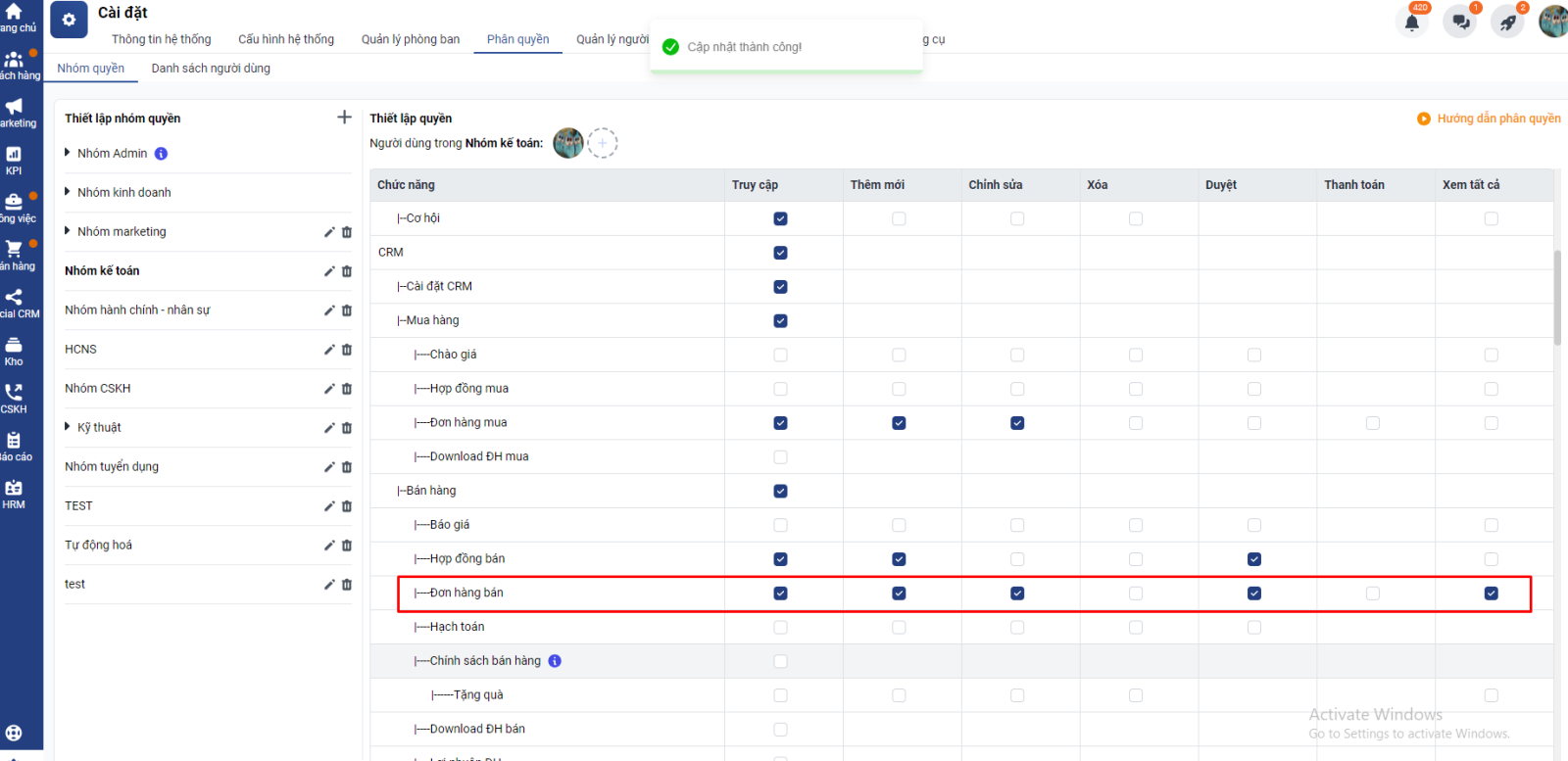Switch to Quản lý phòng ban tab
This screenshot has height=761, width=1568.
click(410, 39)
